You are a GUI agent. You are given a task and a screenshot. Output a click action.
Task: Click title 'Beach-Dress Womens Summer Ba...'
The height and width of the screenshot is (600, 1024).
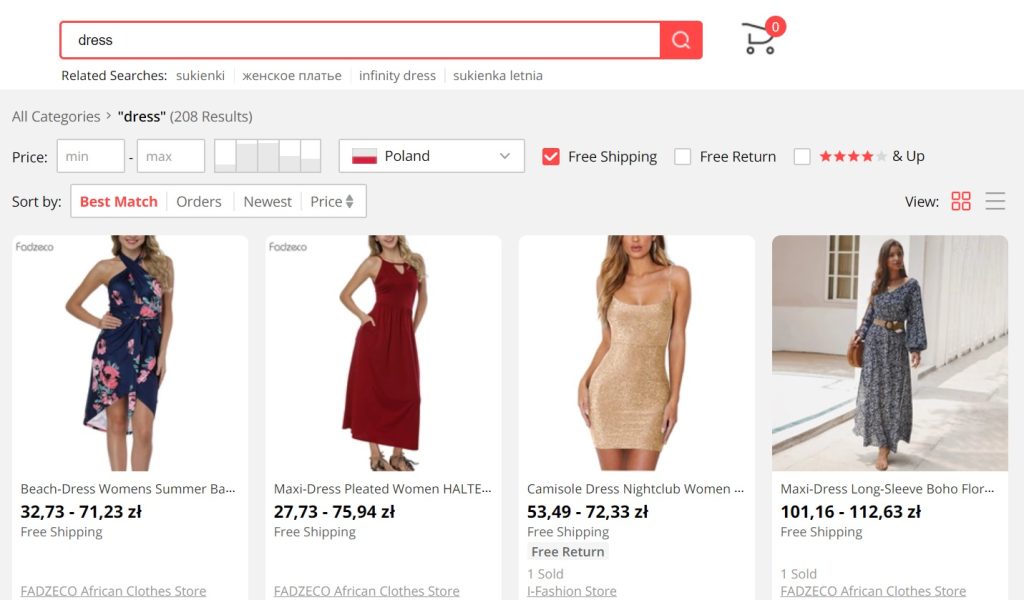click(128, 489)
